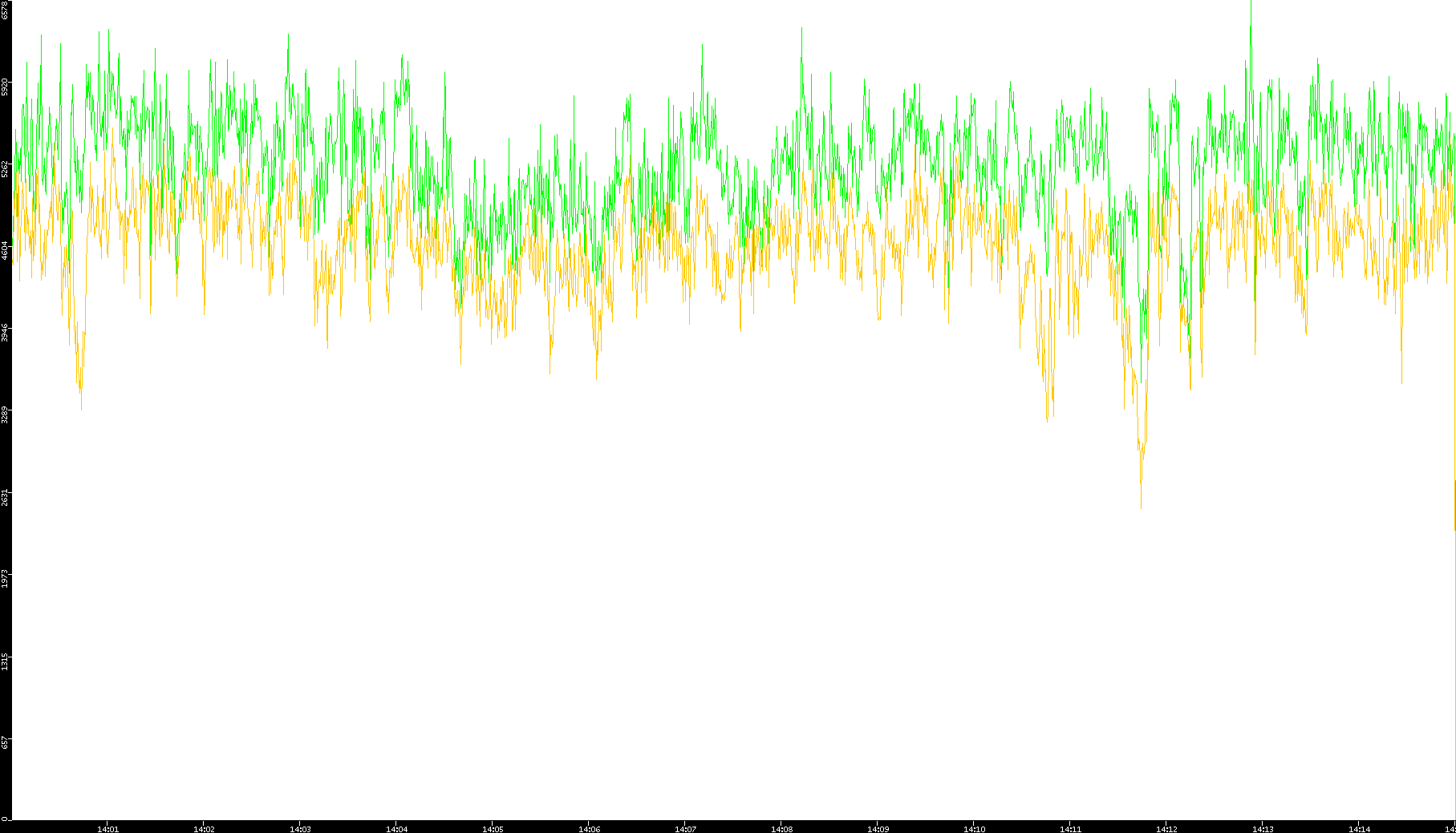
Task: Click the 6578 value axis label
Action: 5,10
